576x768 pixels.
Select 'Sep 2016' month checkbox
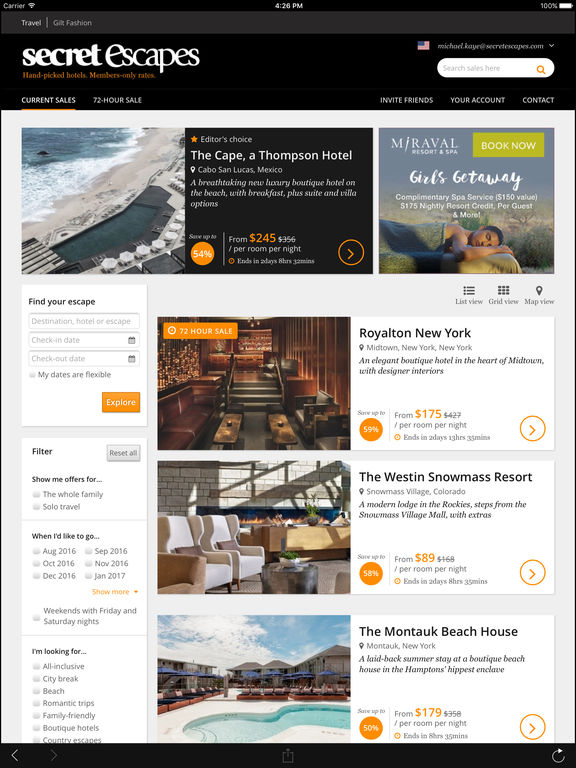tap(89, 551)
